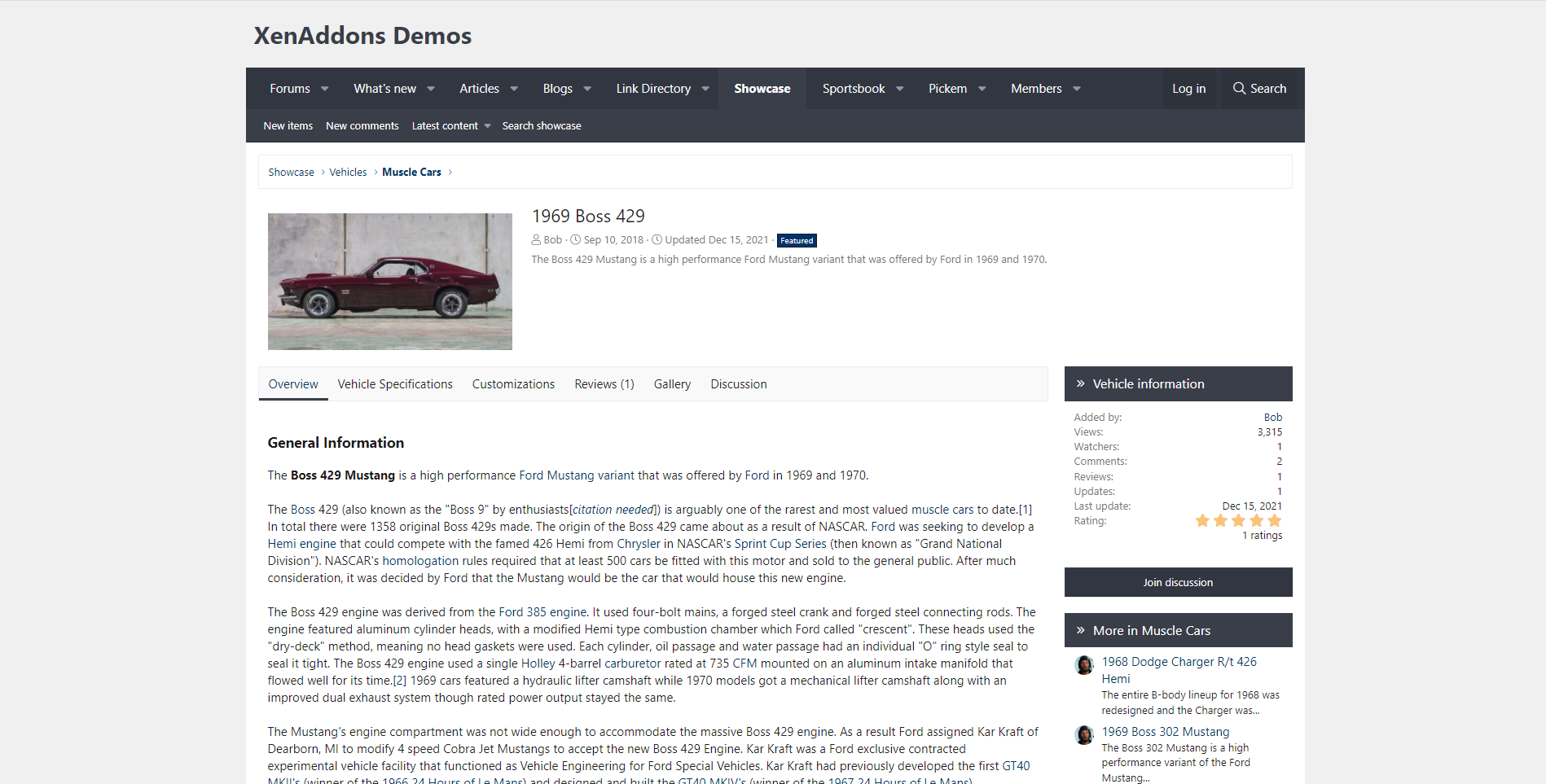Click the five-star rating icons

point(1238,521)
